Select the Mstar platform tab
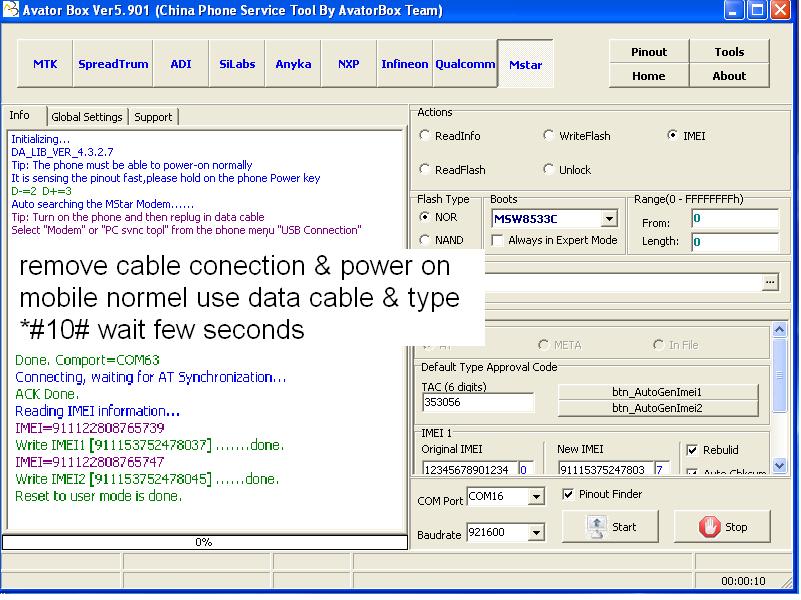The image size is (801, 600). tap(526, 64)
